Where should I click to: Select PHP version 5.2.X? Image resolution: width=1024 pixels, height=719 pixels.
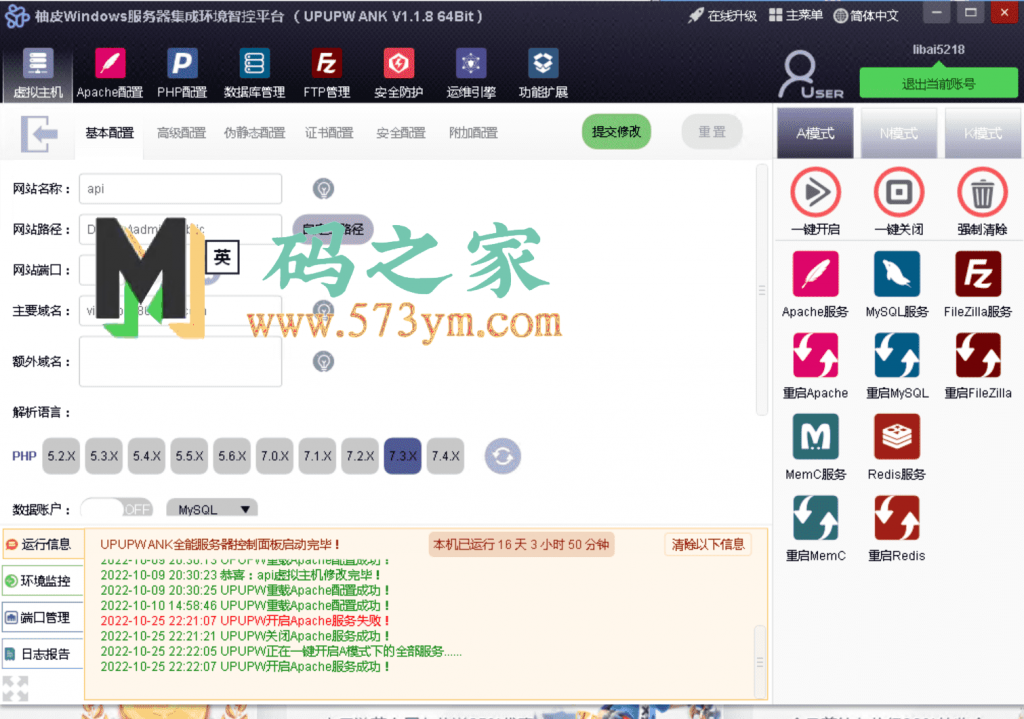pyautogui.click(x=61, y=456)
